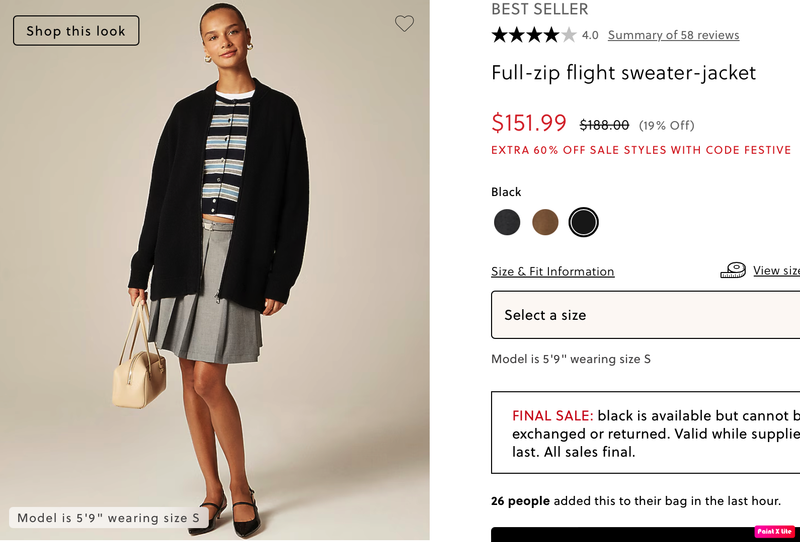Image resolution: width=800 pixels, height=542 pixels.
Task: Choose the brown color swatch
Action: [545, 222]
